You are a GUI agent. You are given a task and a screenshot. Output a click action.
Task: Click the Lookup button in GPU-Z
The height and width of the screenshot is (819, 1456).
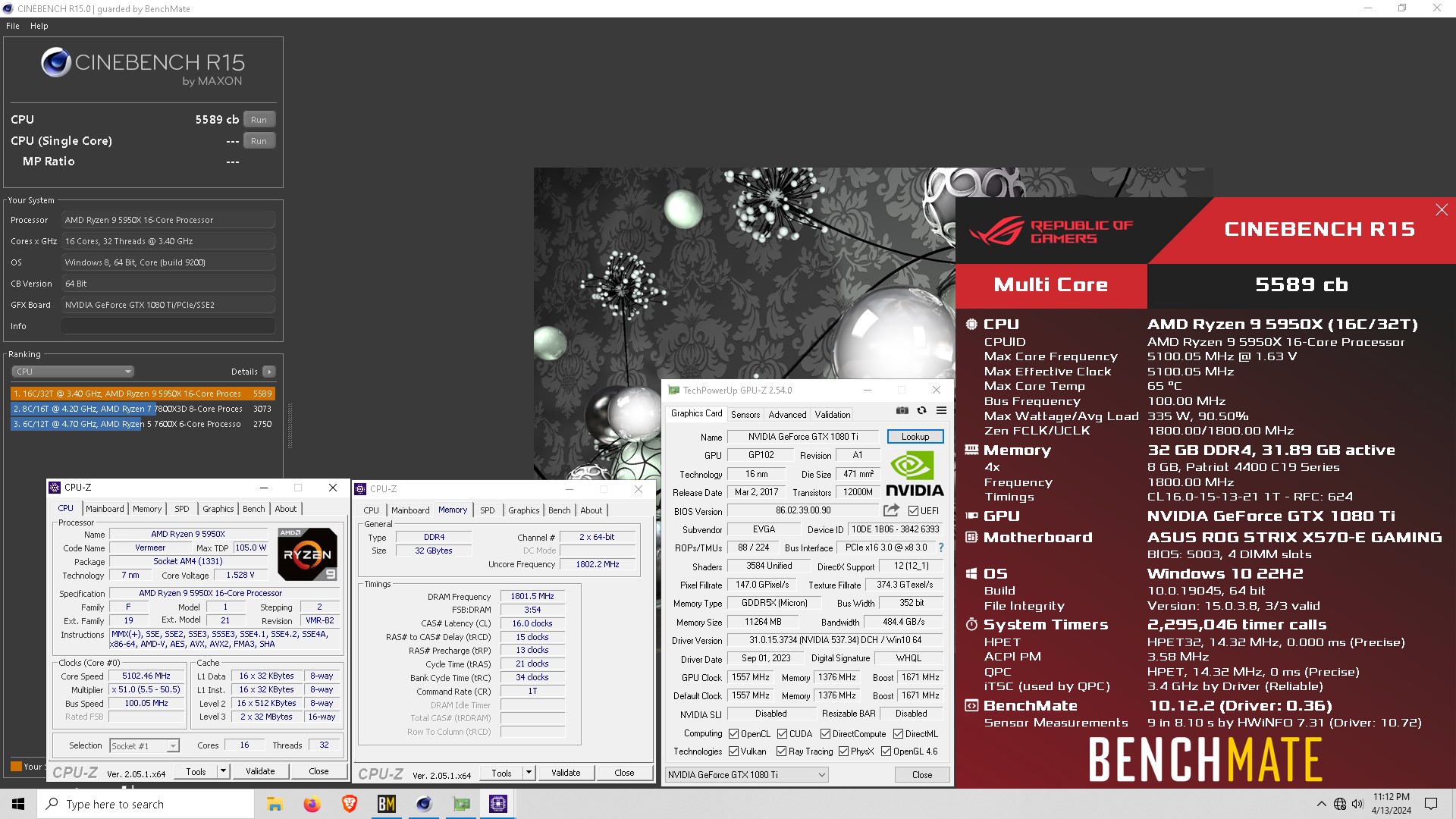[x=915, y=437]
